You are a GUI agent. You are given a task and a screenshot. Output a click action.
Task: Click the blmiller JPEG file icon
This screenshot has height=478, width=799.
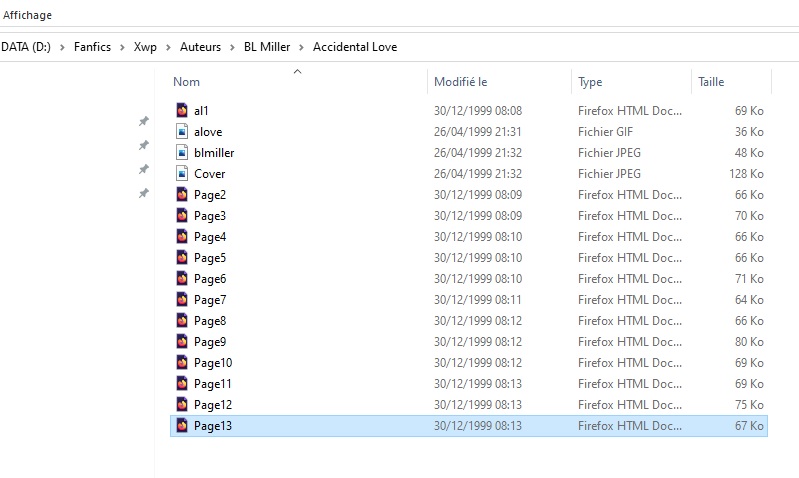[182, 152]
